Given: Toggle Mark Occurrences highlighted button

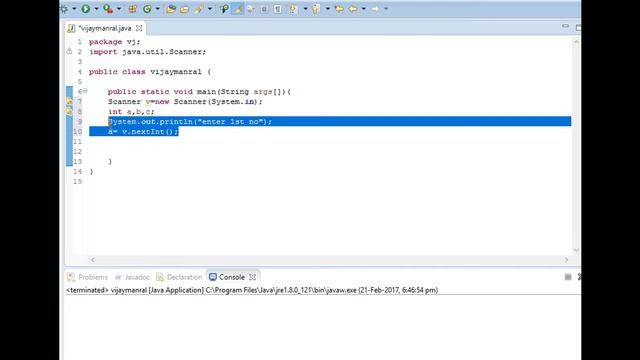Looking at the screenshot, I should pyautogui.click(x=238, y=9).
